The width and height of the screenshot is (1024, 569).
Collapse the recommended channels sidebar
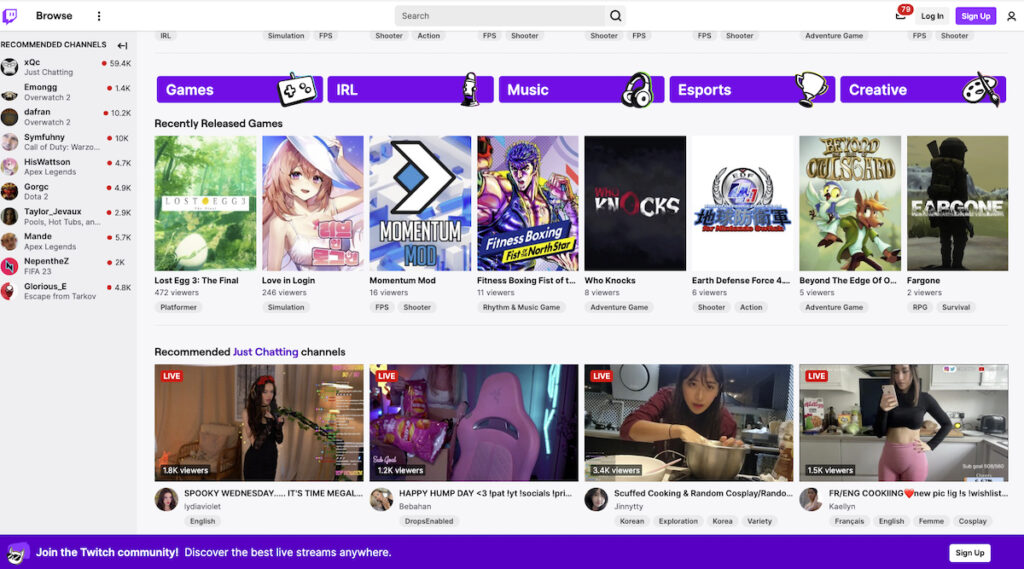click(122, 45)
